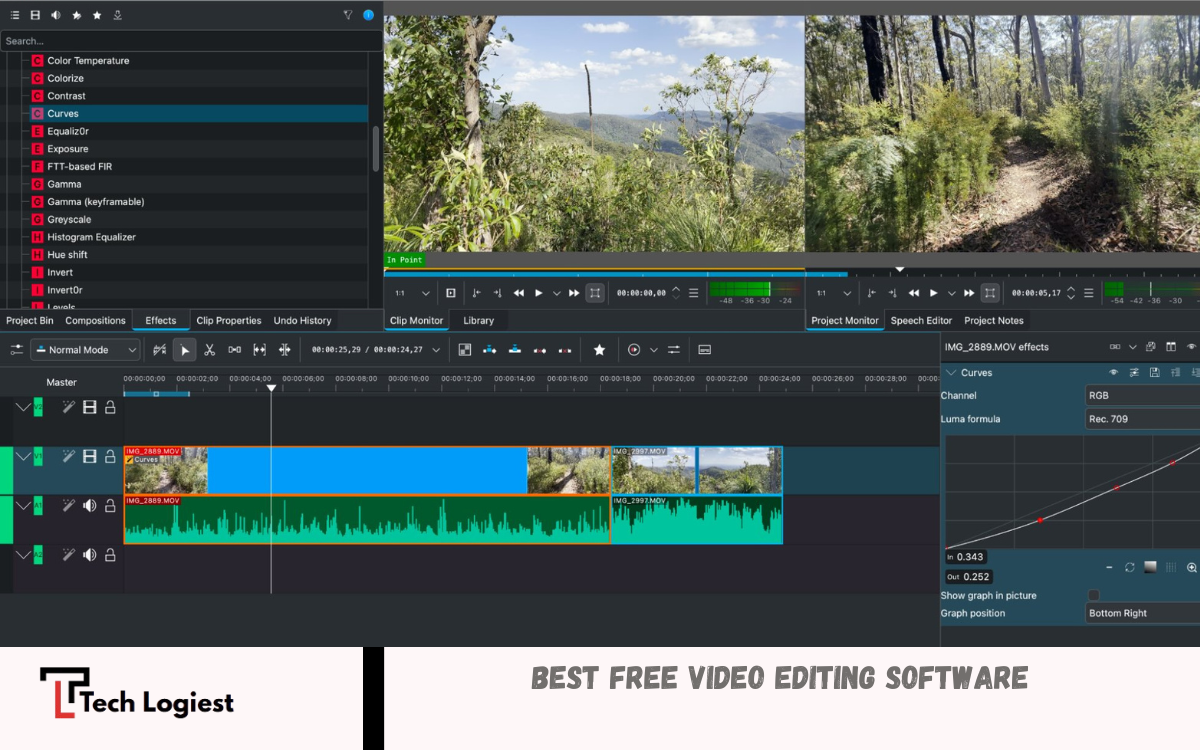Open the Graph position Bottom Right dropdown

click(x=1142, y=614)
